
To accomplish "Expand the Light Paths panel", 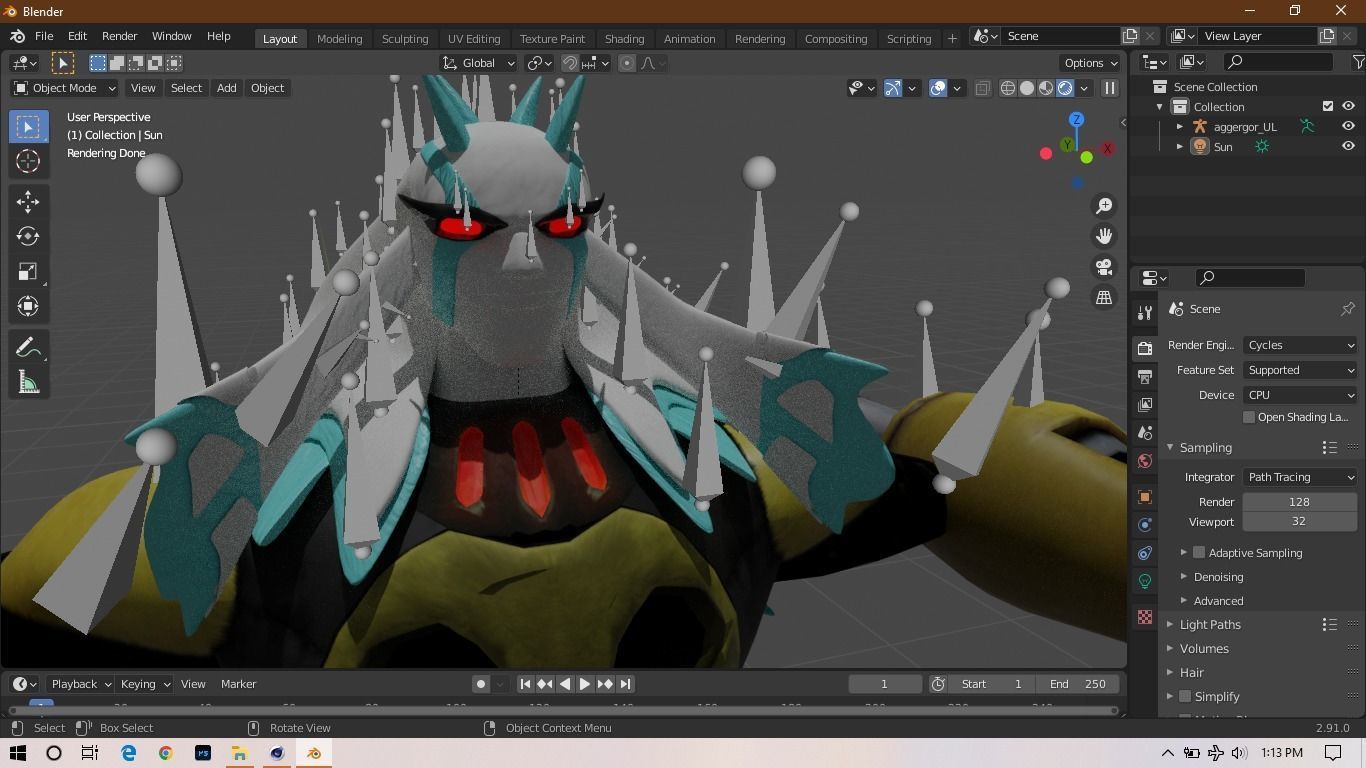I will tap(1210, 624).
